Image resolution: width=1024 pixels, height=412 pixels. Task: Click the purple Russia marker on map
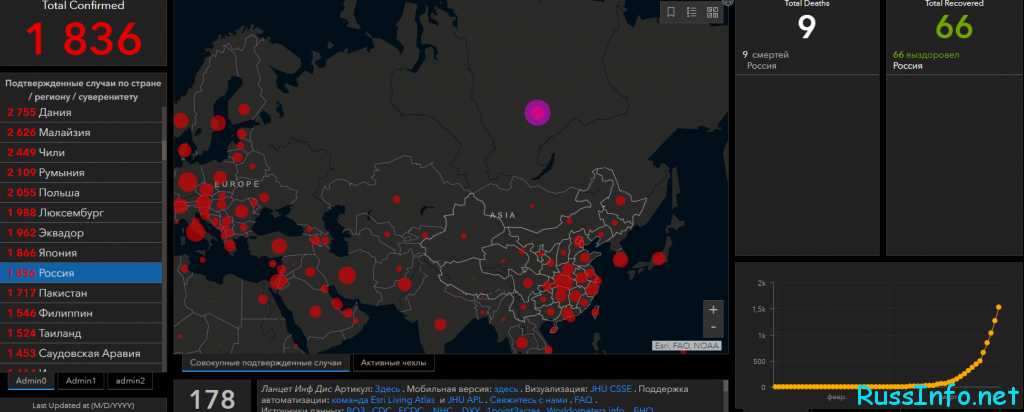(537, 112)
